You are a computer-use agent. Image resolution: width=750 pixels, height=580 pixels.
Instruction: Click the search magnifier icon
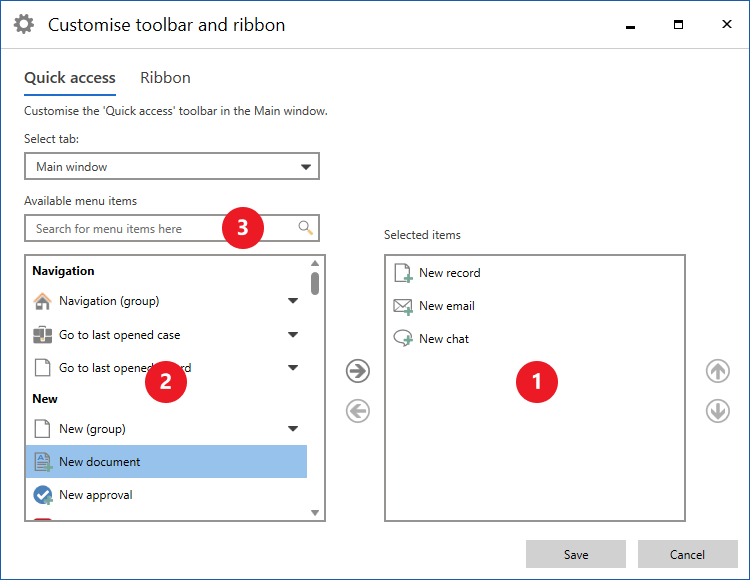pyautogui.click(x=306, y=228)
